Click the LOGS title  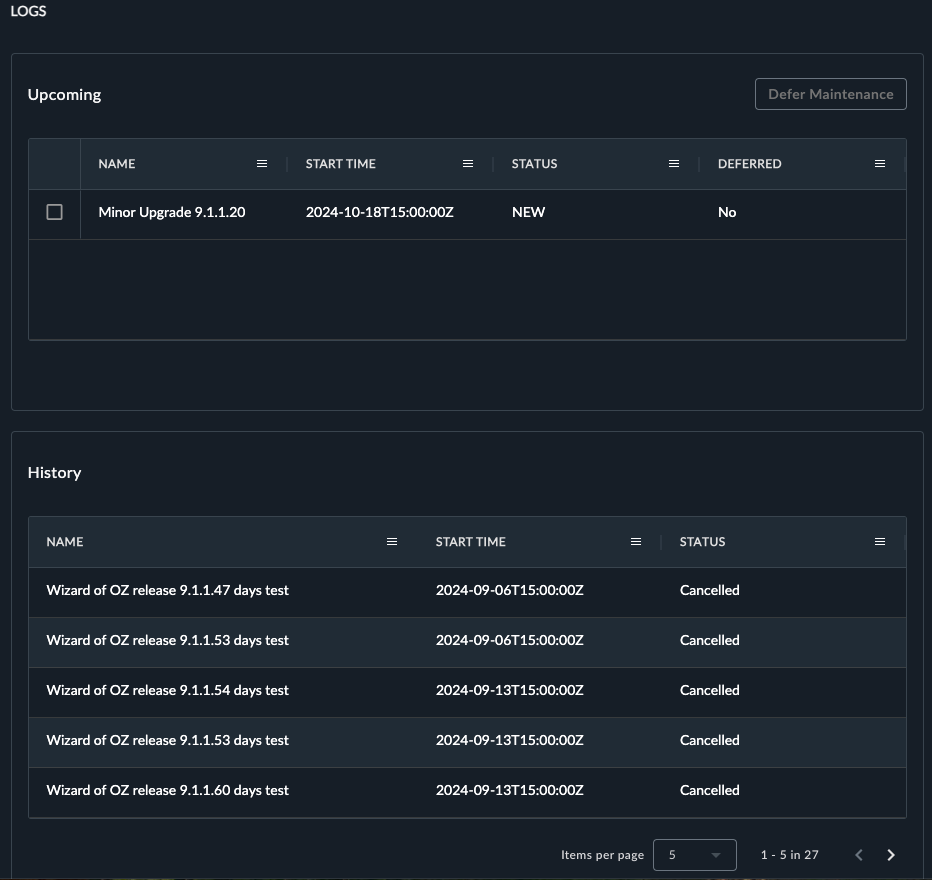point(28,11)
